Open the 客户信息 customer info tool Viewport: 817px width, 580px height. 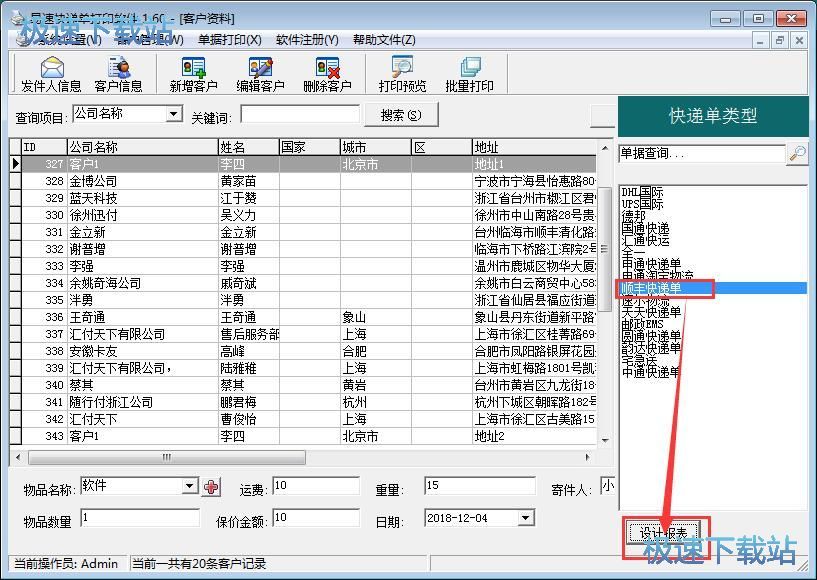pyautogui.click(x=119, y=75)
